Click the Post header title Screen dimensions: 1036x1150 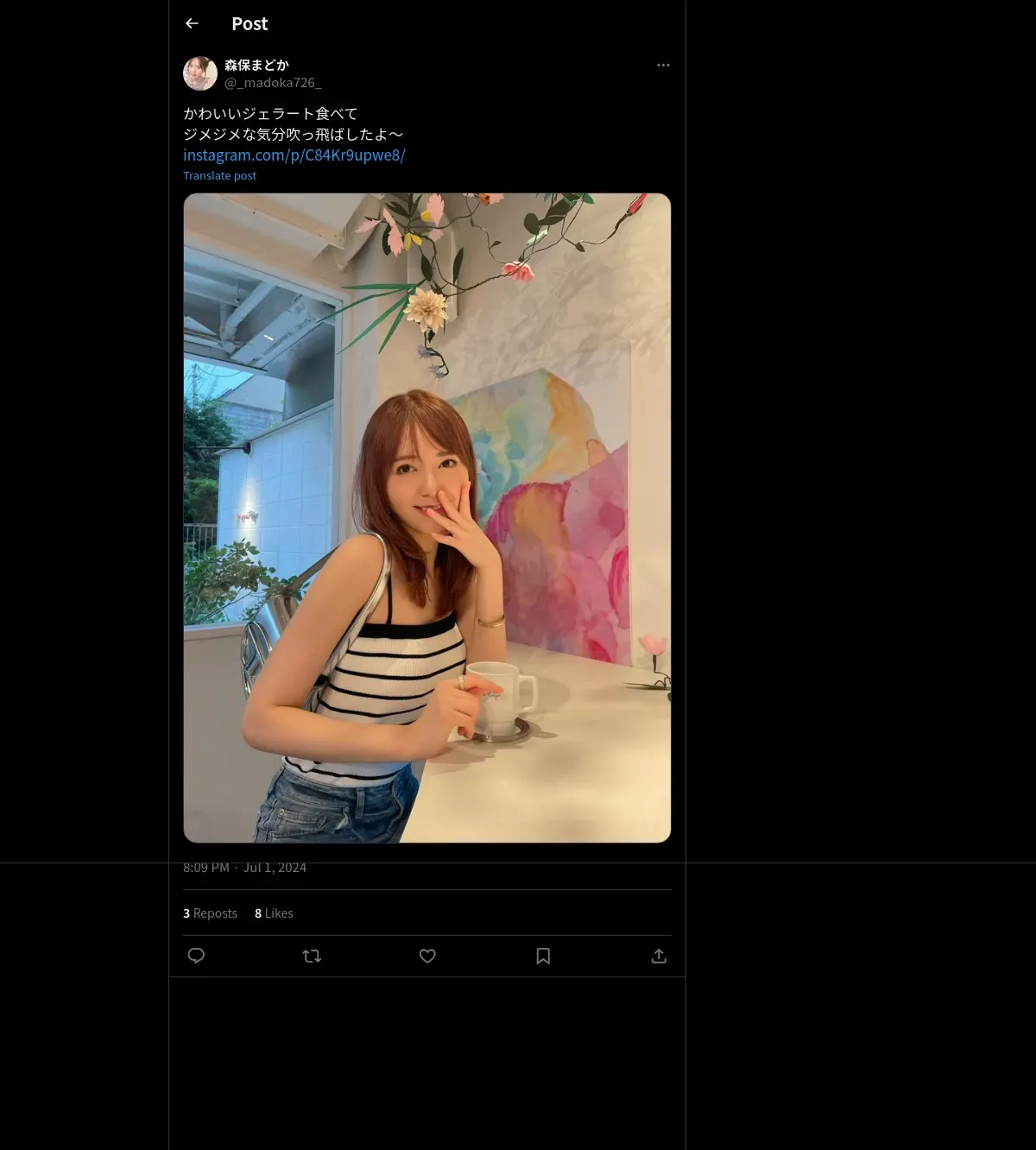coord(250,24)
